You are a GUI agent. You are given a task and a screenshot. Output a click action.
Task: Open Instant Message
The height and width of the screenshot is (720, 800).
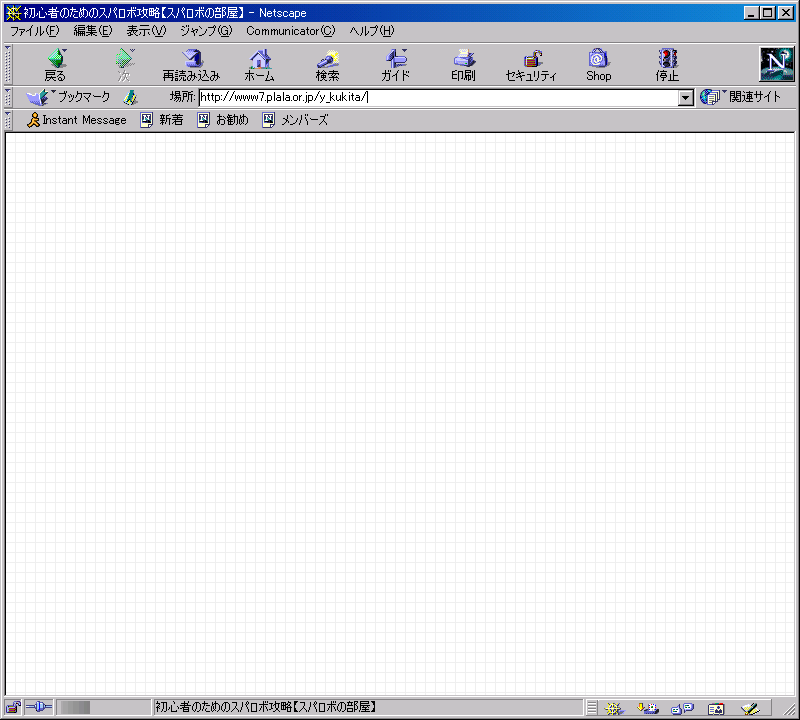click(x=77, y=120)
